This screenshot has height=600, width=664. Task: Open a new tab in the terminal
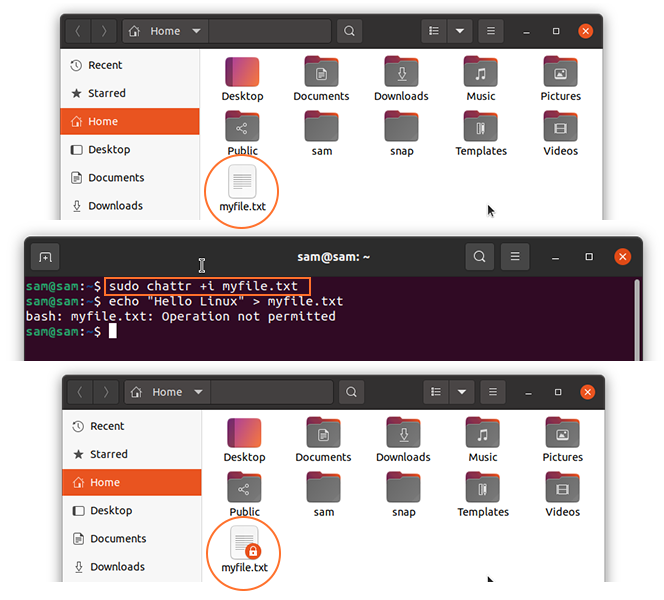tap(45, 257)
